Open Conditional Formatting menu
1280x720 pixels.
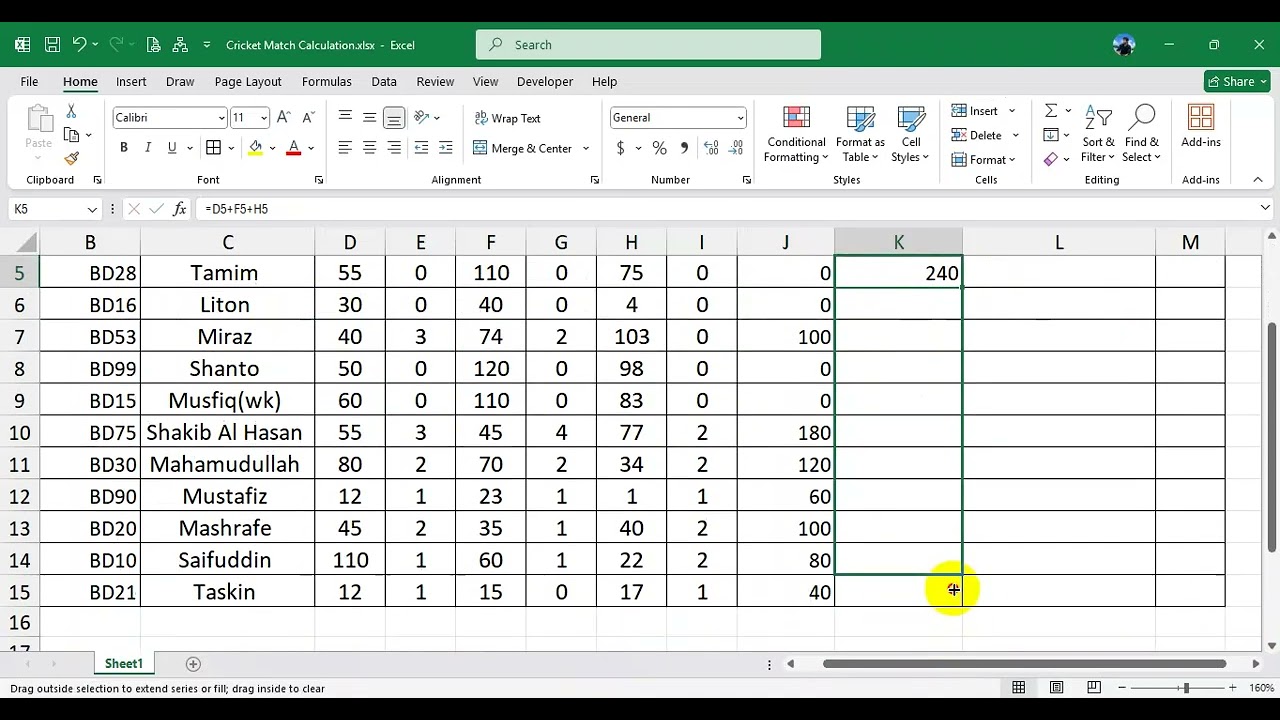[796, 134]
